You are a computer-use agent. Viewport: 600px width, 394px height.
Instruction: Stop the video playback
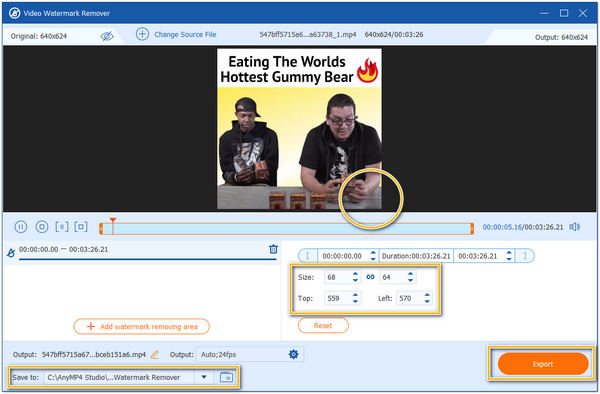pos(42,227)
